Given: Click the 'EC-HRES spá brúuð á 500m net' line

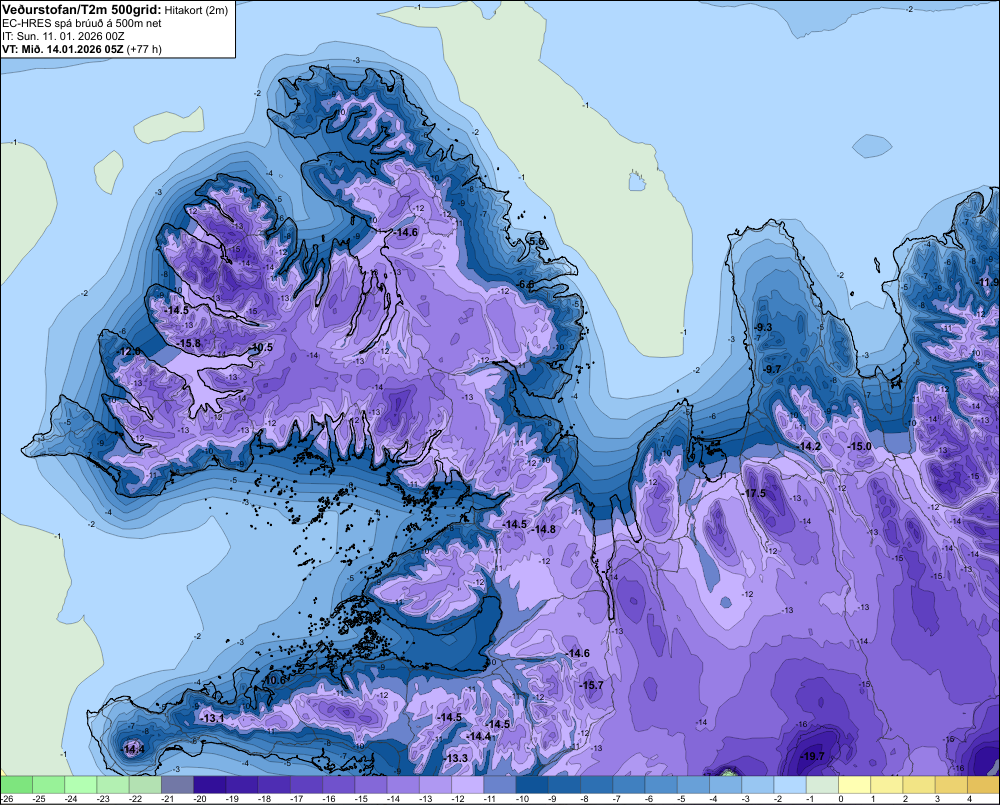Looking at the screenshot, I should 82,24.
